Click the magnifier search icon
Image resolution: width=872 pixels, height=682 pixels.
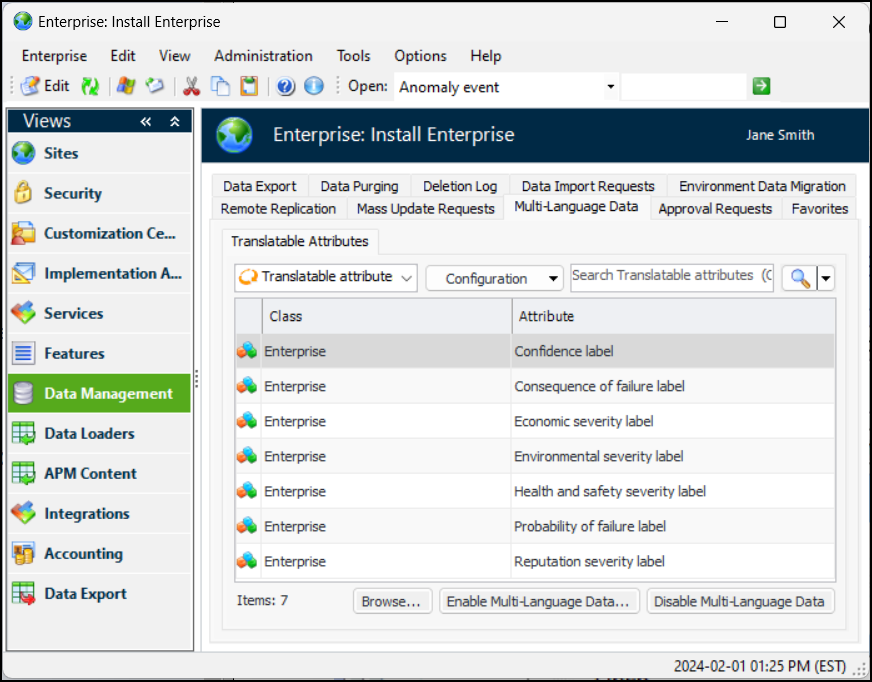pos(800,278)
